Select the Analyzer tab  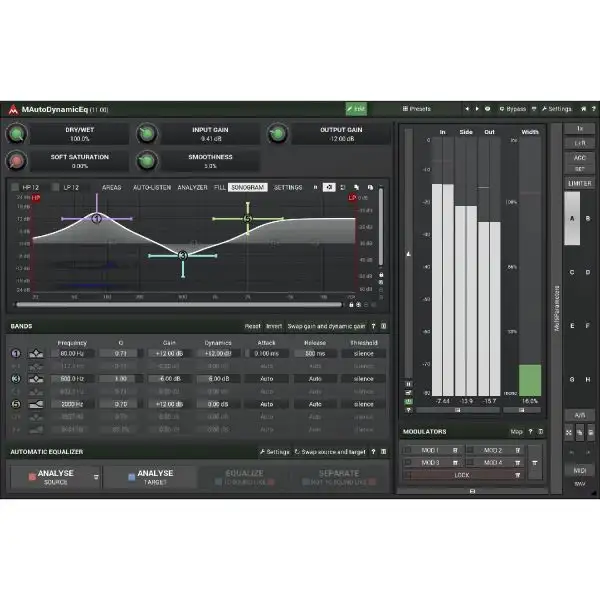coord(193,187)
